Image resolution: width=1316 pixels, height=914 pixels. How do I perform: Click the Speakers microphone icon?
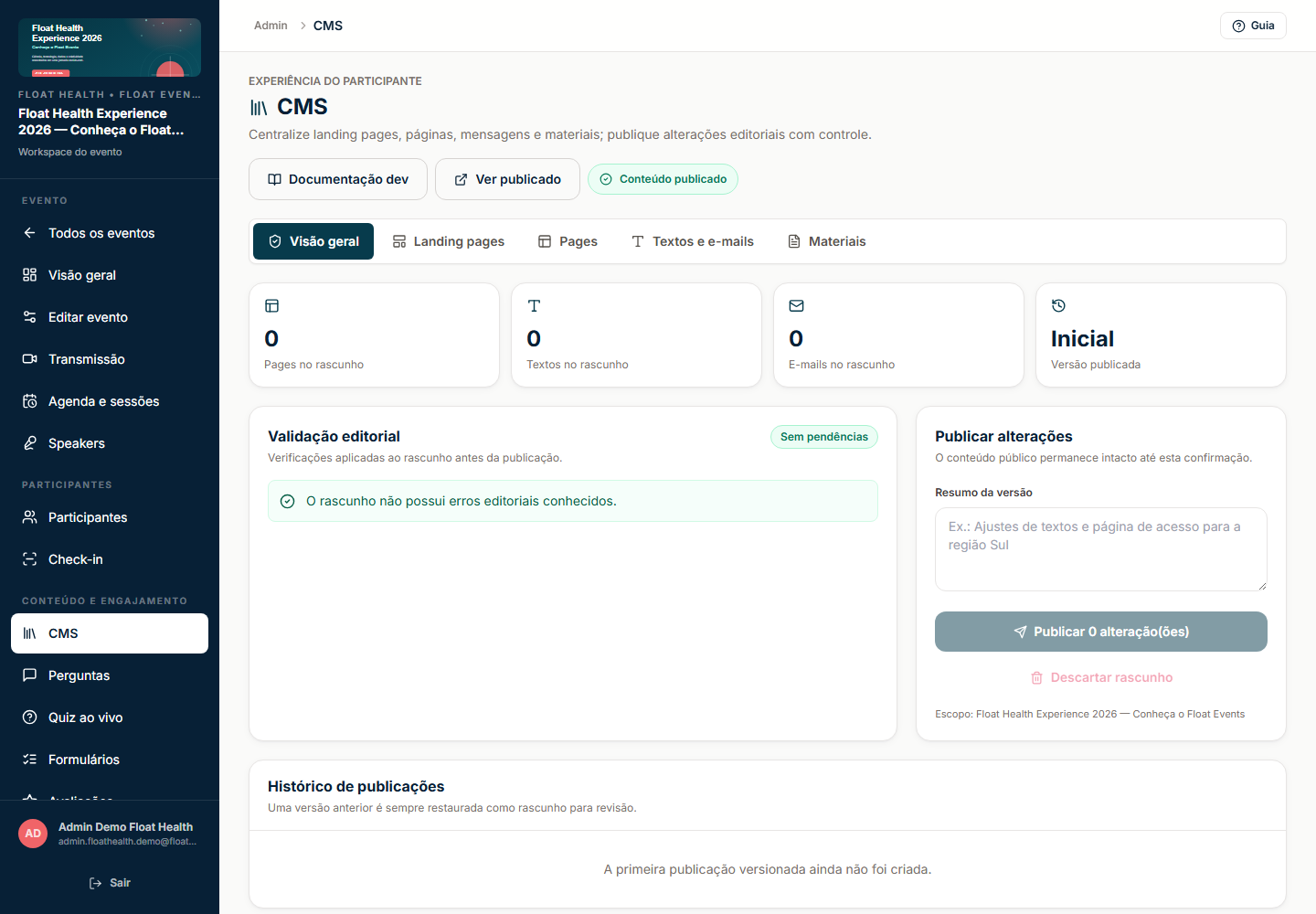tap(29, 443)
